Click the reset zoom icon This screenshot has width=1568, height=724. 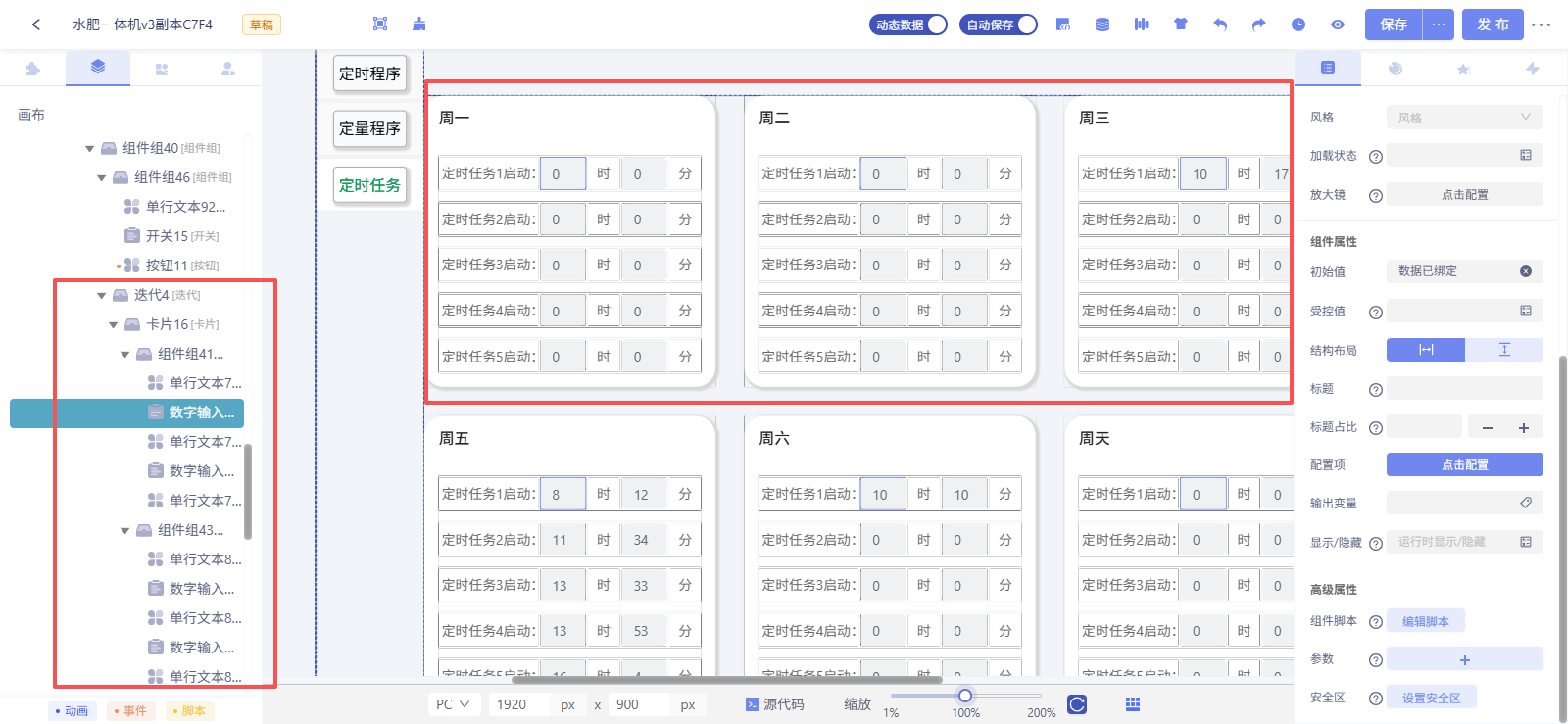[x=1077, y=704]
